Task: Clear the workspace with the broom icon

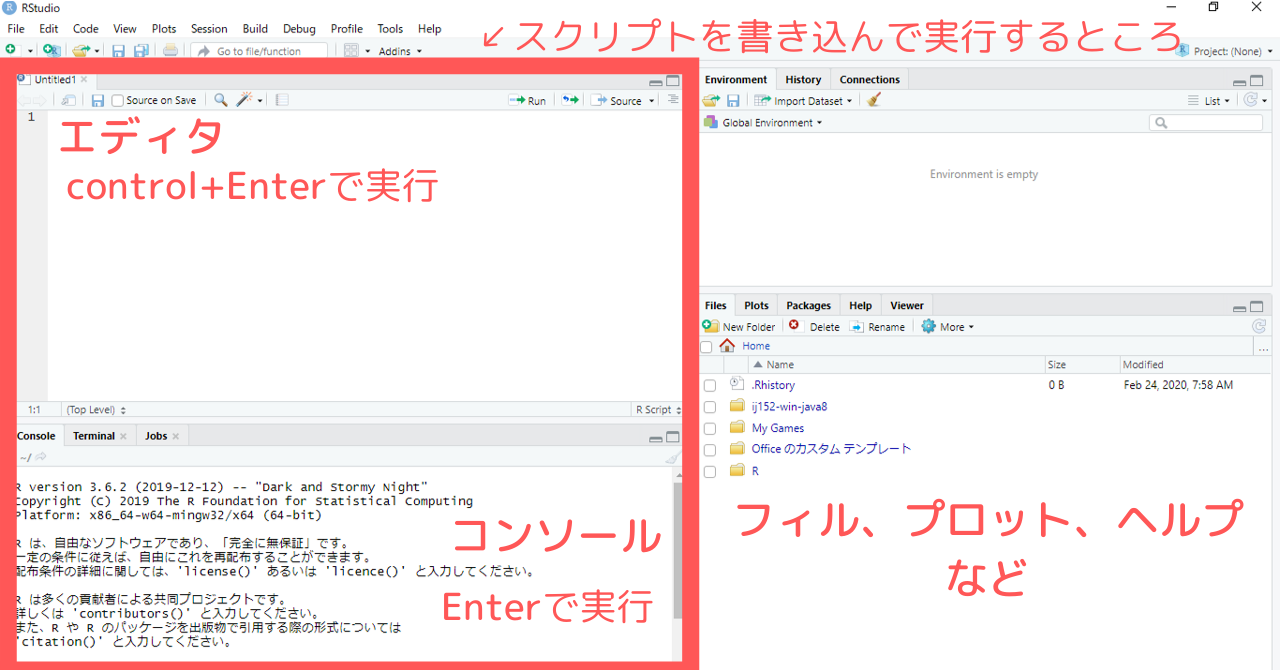Action: (873, 100)
